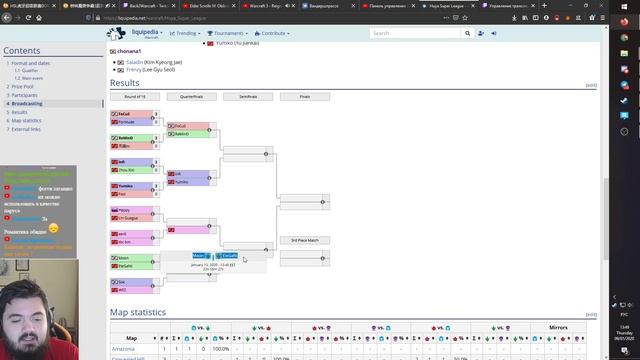This screenshot has width=640, height=360.
Task: Open the Saladin player page
Action: click(x=134, y=62)
